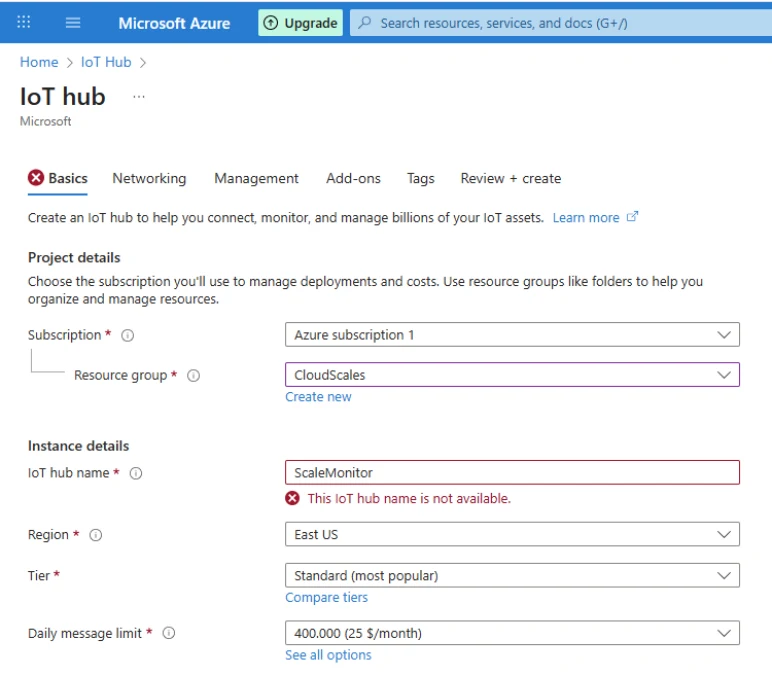The width and height of the screenshot is (772, 676).
Task: Click the Microsoft Azure portal title
Action: click(x=174, y=23)
